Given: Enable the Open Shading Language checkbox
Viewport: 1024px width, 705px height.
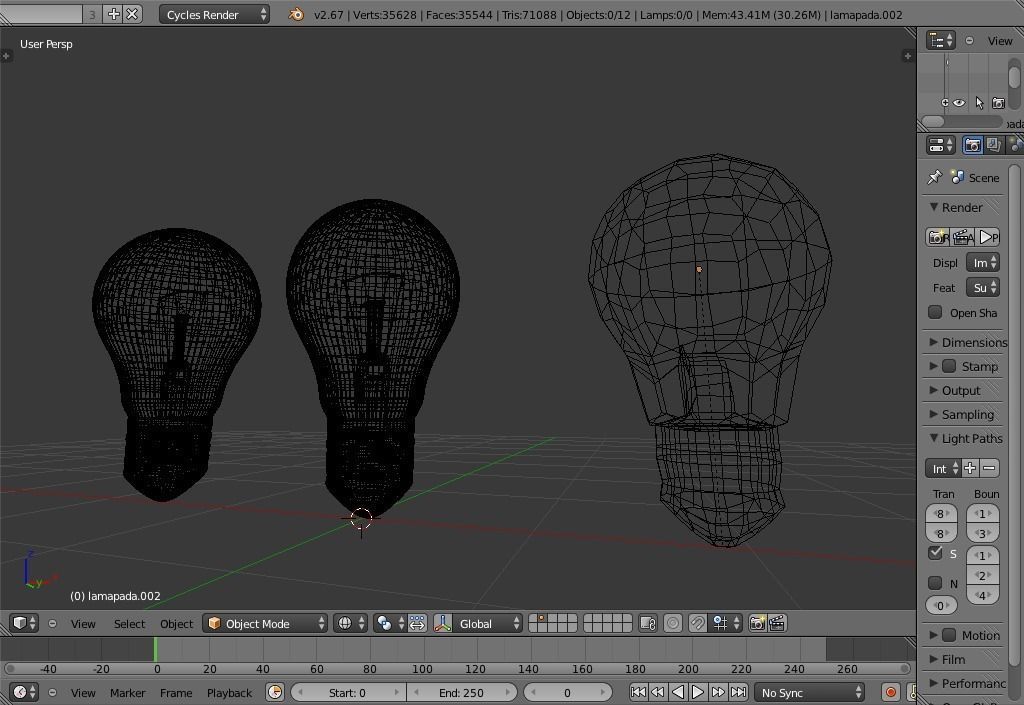Looking at the screenshot, I should click(x=935, y=312).
